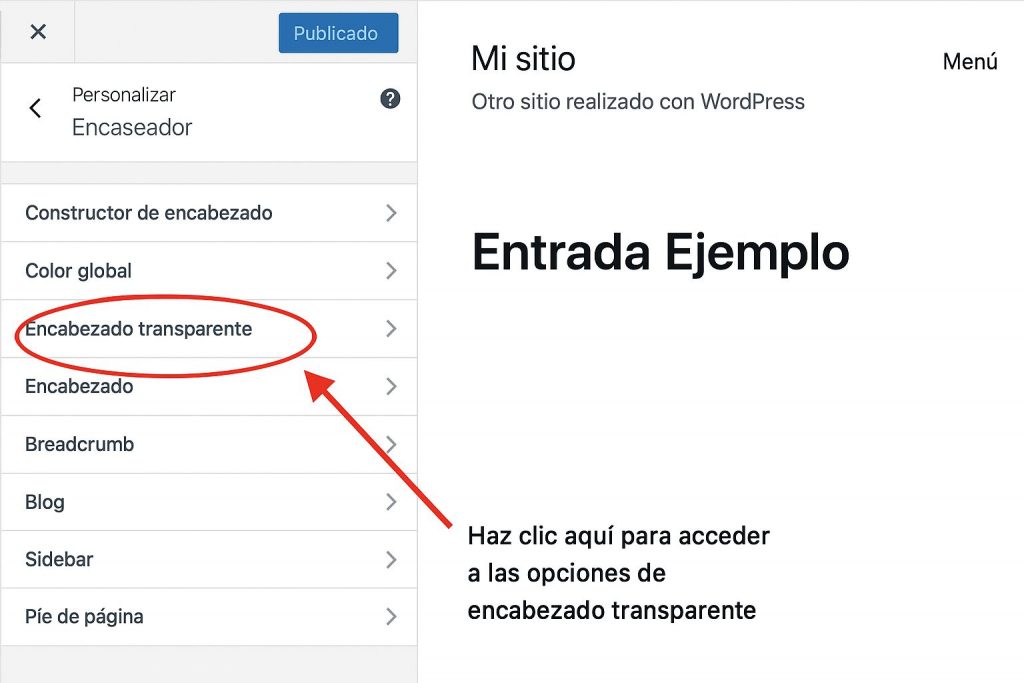Click the help question mark icon
Viewport: 1024px width, 683px height.
[x=390, y=99]
